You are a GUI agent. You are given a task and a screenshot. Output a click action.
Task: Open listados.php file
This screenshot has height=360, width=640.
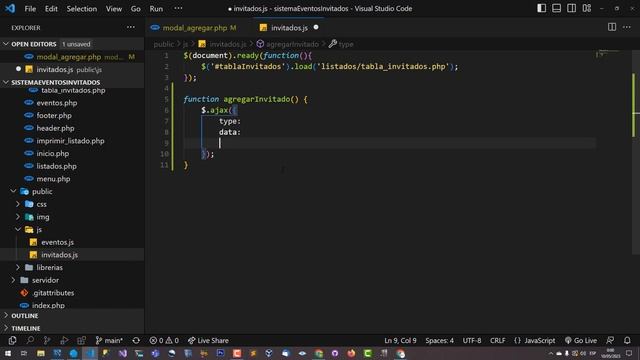point(56,166)
